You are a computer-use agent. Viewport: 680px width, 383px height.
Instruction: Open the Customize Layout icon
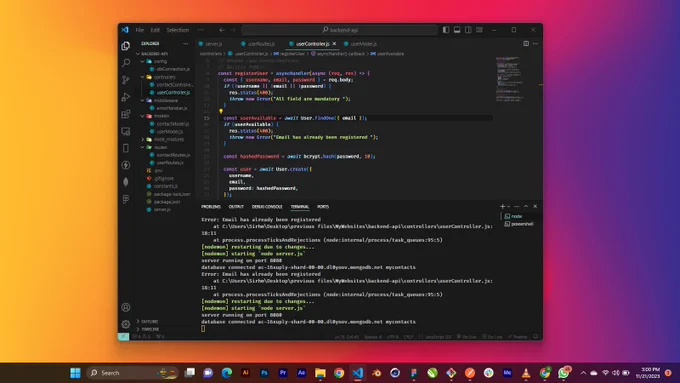pyautogui.click(x=480, y=30)
